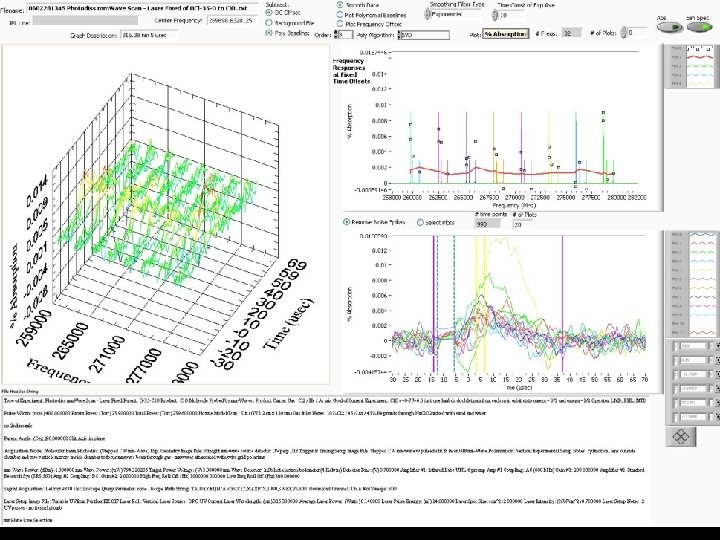
Task: Click the Order stepper arrows
Action: click(336, 35)
